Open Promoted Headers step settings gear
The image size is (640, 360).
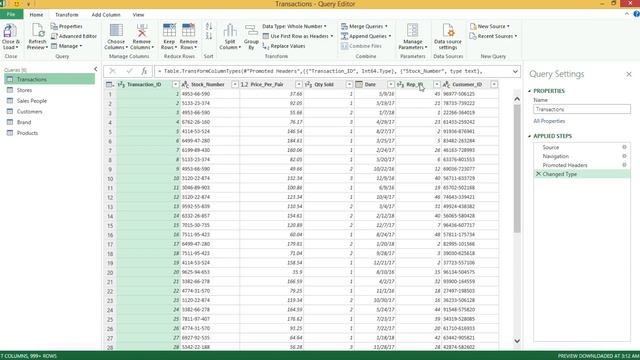point(624,165)
